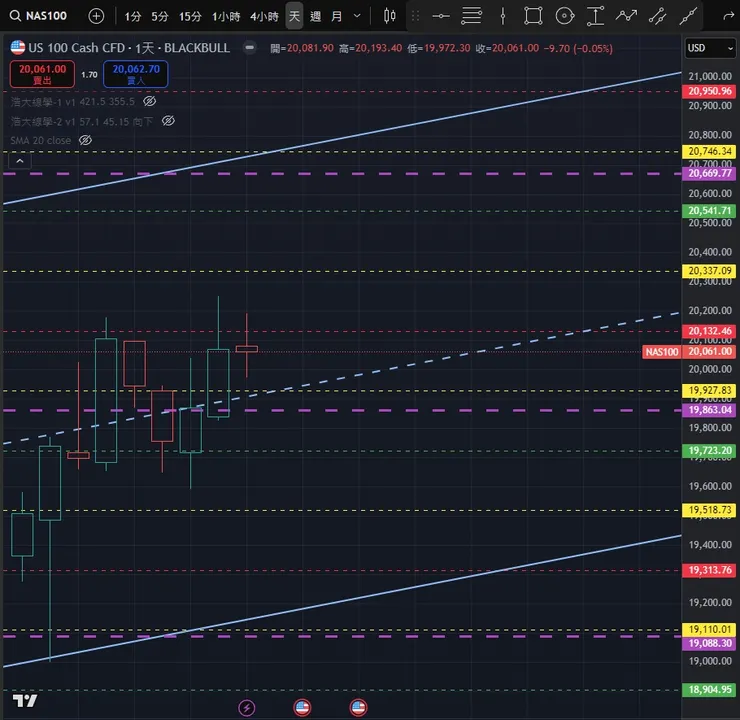Click the 19,110.01 yellow price label
This screenshot has height=720, width=740.
709,629
